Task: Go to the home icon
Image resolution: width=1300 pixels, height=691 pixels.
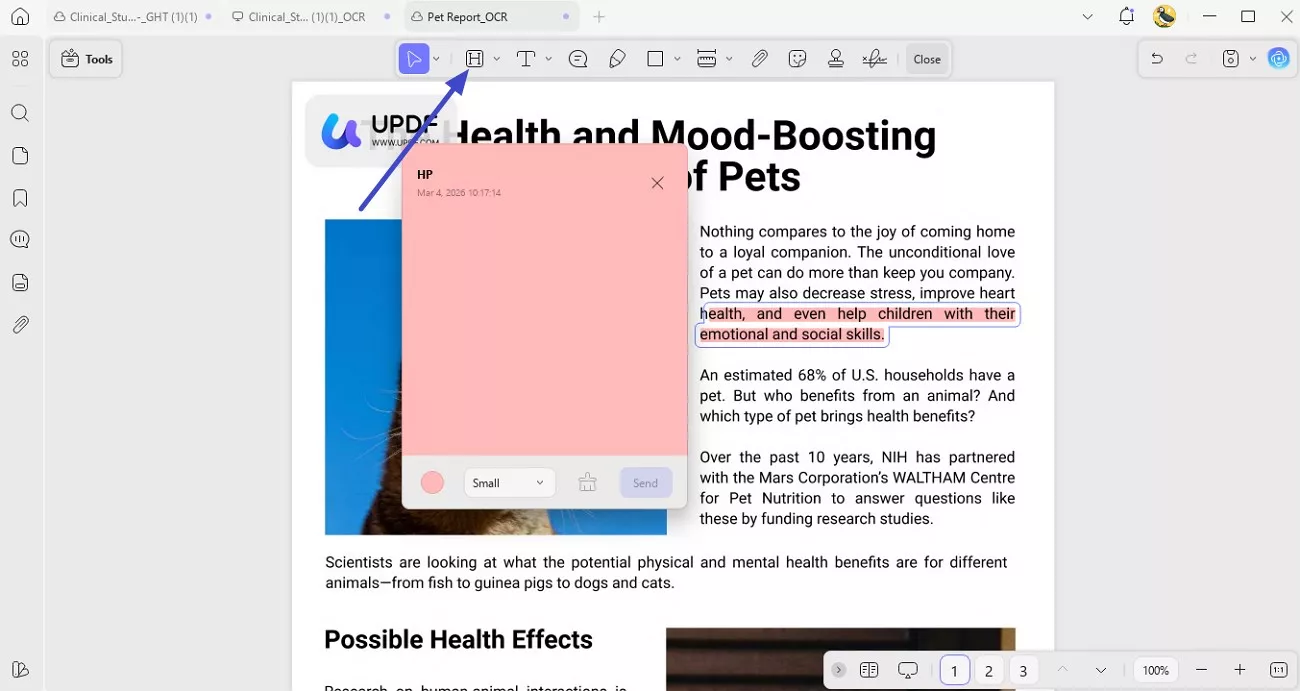Action: (x=20, y=17)
